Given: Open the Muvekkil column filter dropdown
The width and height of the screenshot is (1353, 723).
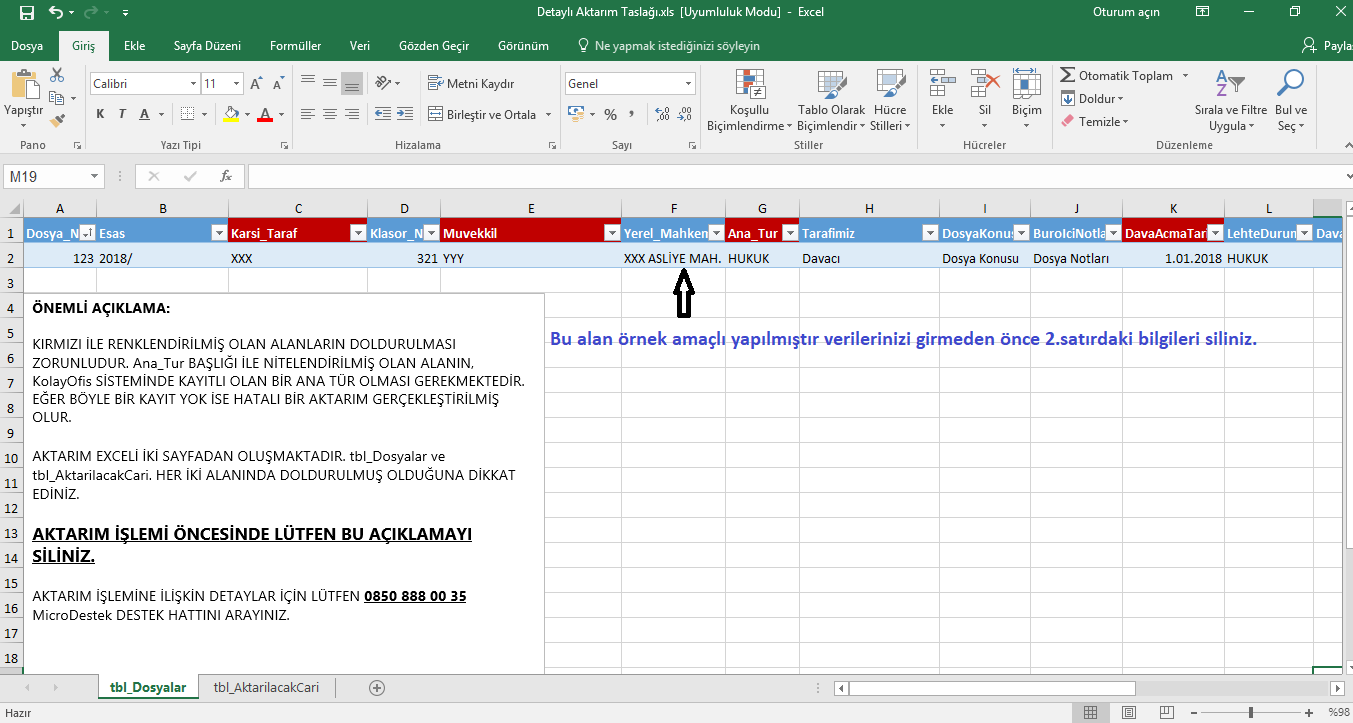Looking at the screenshot, I should click(611, 233).
